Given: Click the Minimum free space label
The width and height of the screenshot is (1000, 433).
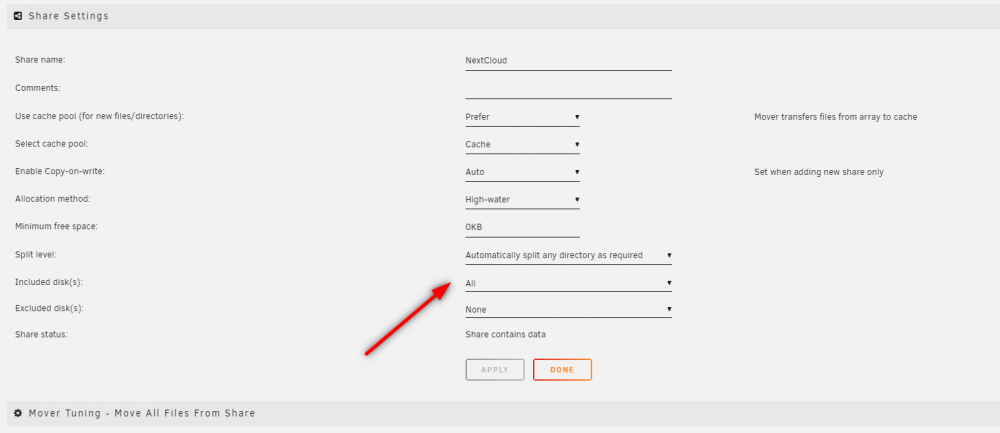Looking at the screenshot, I should coord(56,226).
